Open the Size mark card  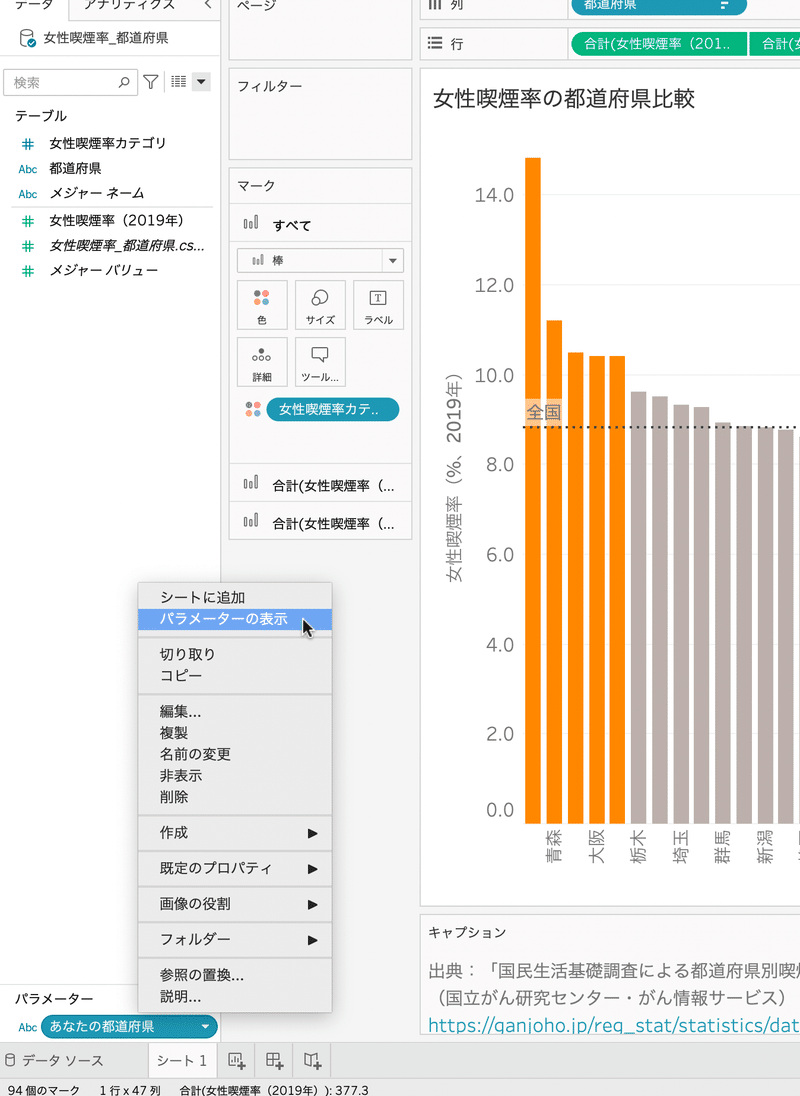320,305
